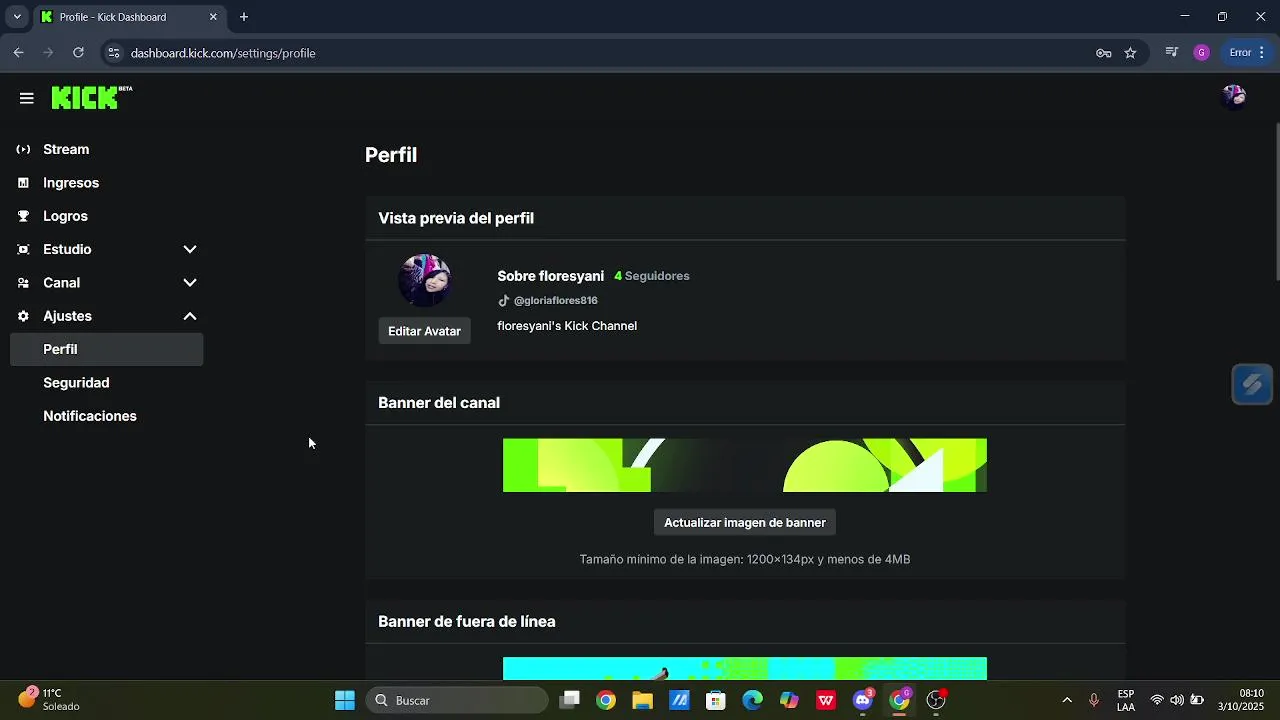
Task: Click the Sobre floresyani heading
Action: [x=551, y=276]
